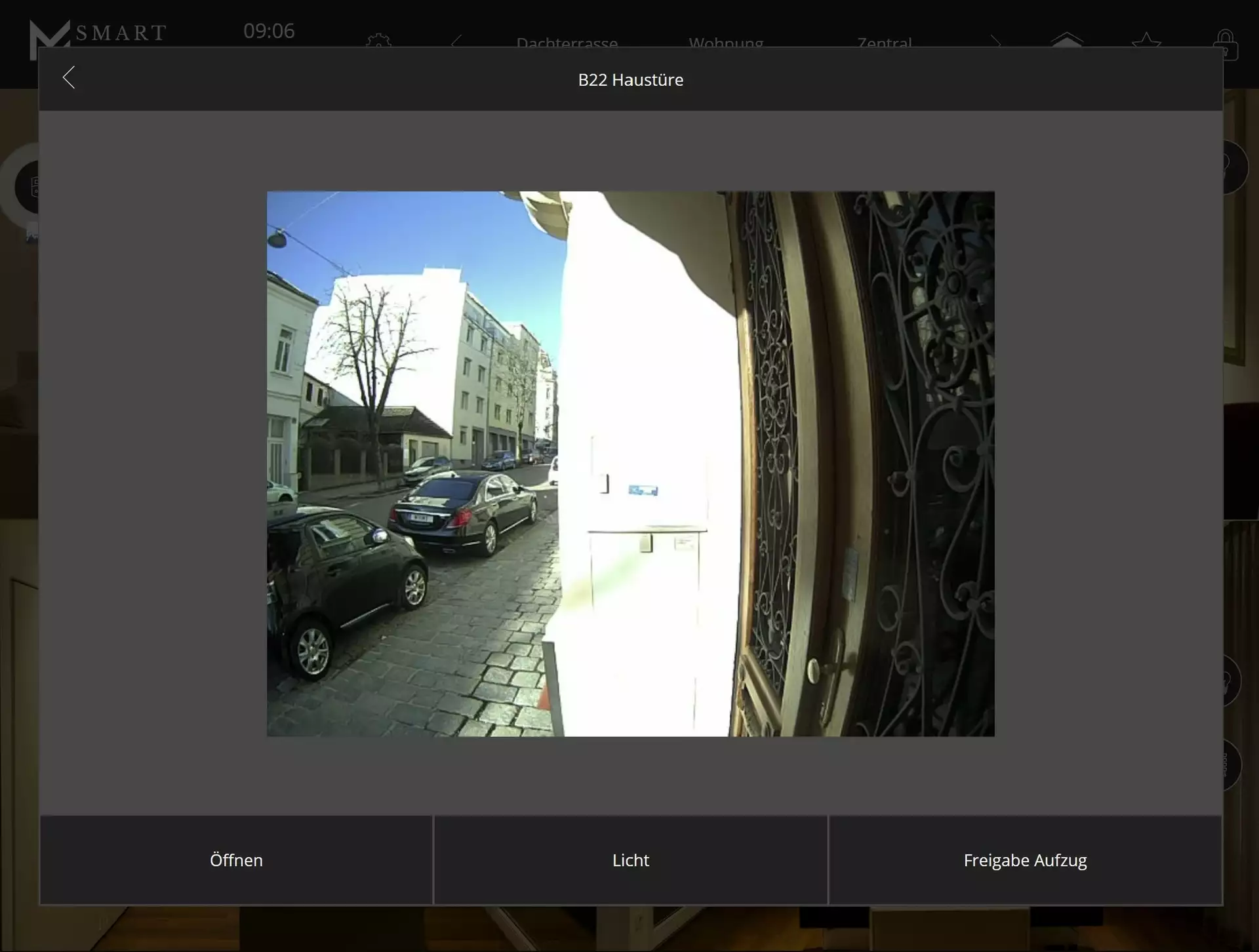Open favorites with the star icon

pyautogui.click(x=1146, y=41)
